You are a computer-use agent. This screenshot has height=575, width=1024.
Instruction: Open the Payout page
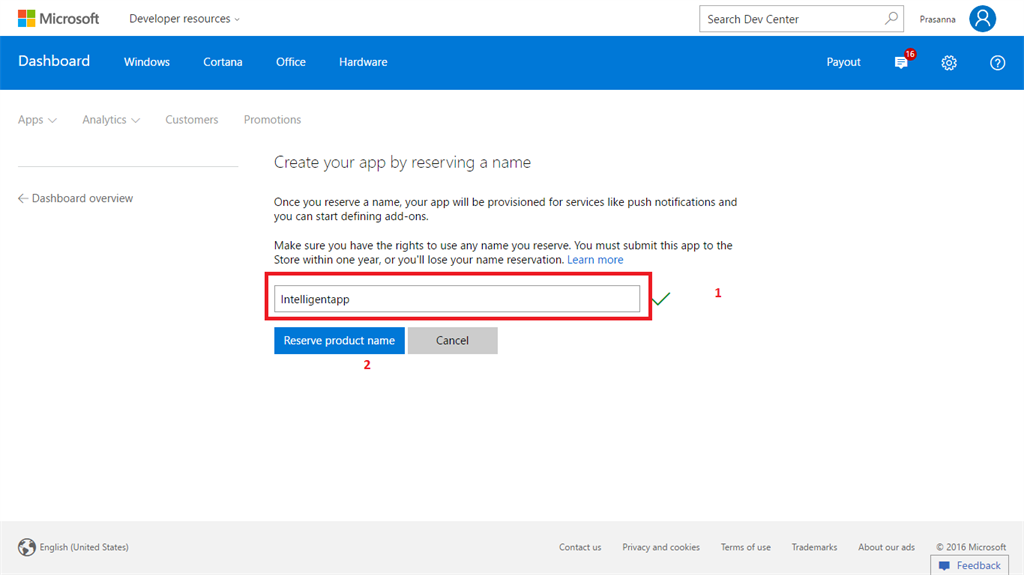click(843, 62)
